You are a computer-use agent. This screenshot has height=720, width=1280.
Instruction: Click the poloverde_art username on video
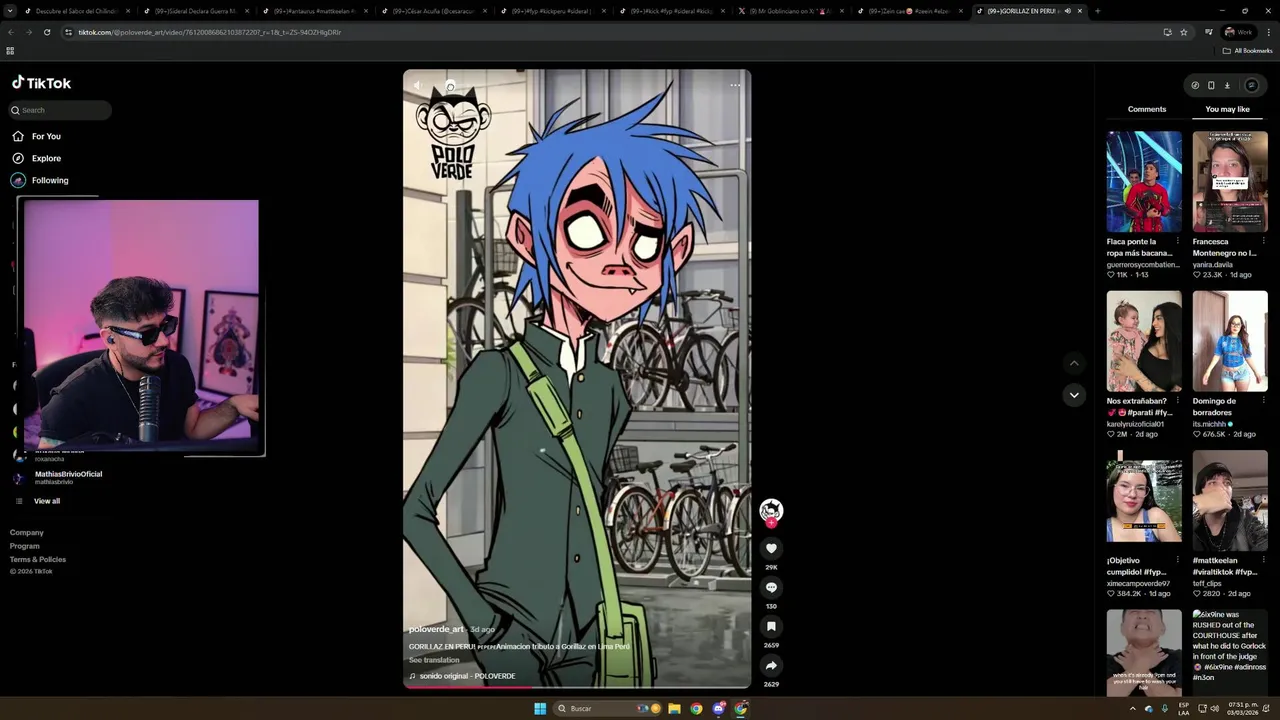tap(436, 629)
